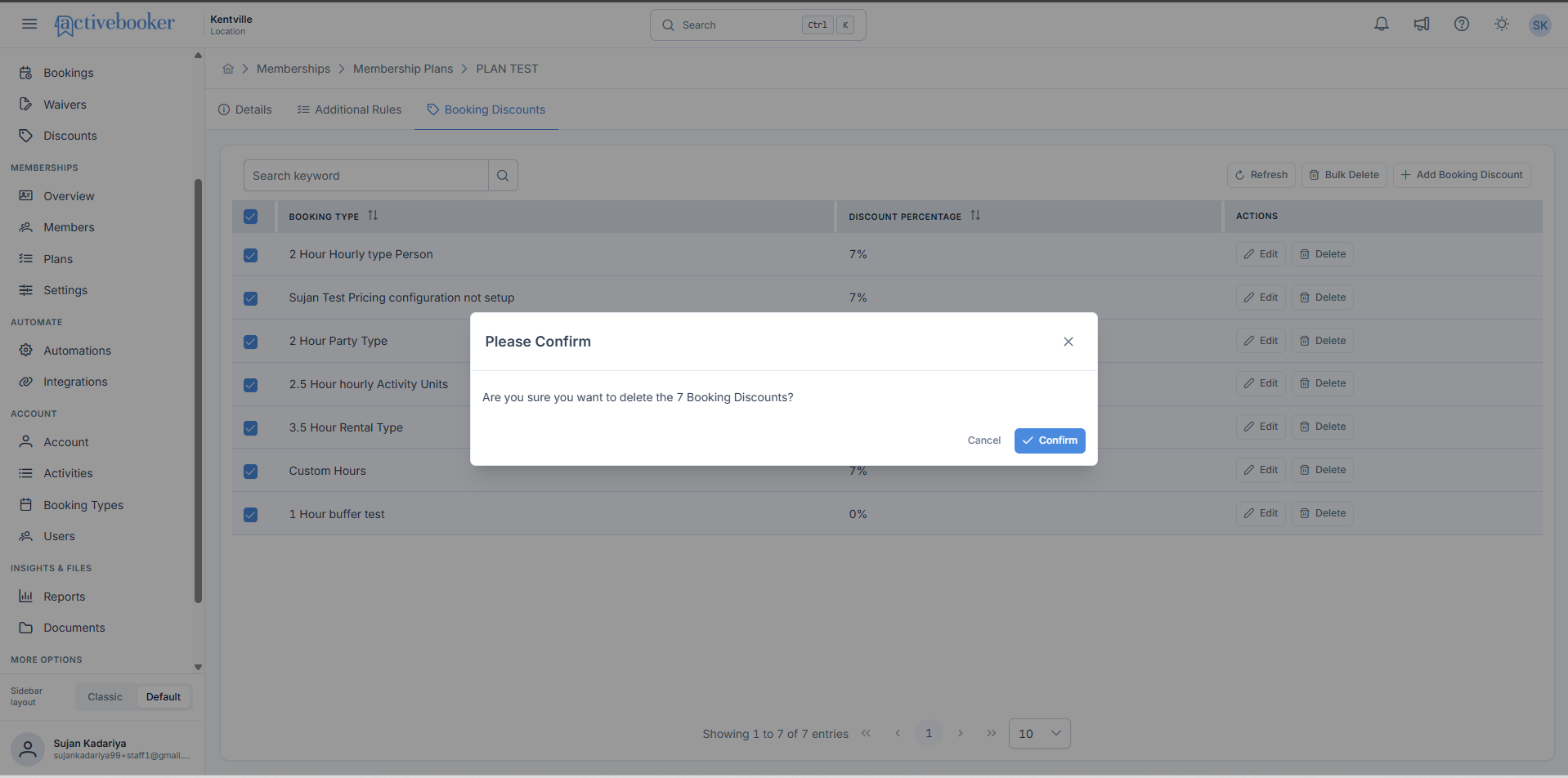
Task: Click the home breadcrumb icon
Action: click(x=228, y=69)
